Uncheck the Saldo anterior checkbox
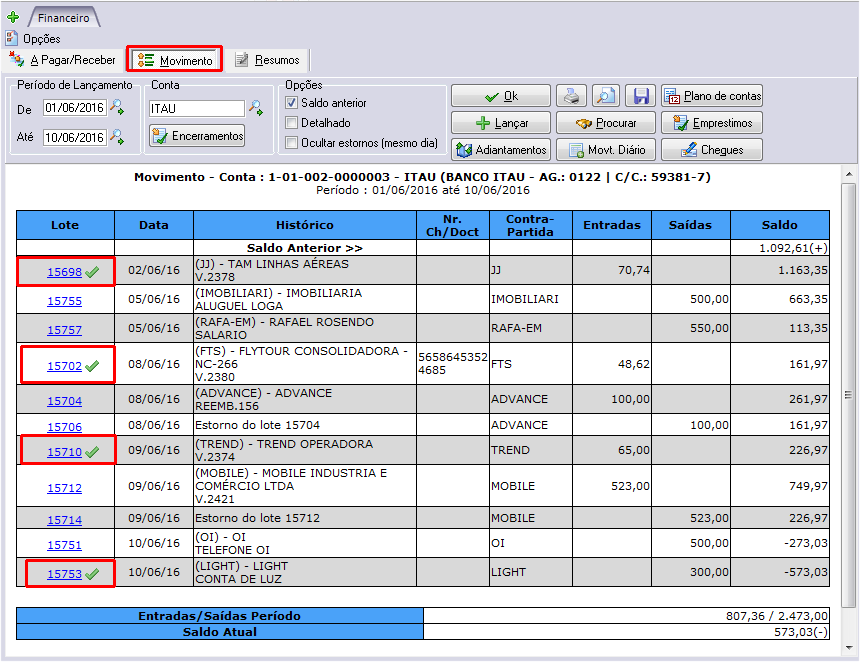 (292, 103)
